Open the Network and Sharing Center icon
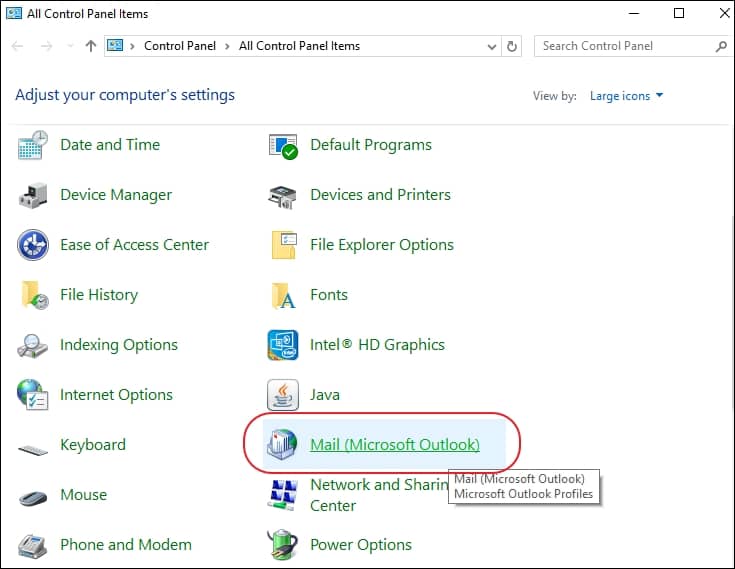 [283, 495]
